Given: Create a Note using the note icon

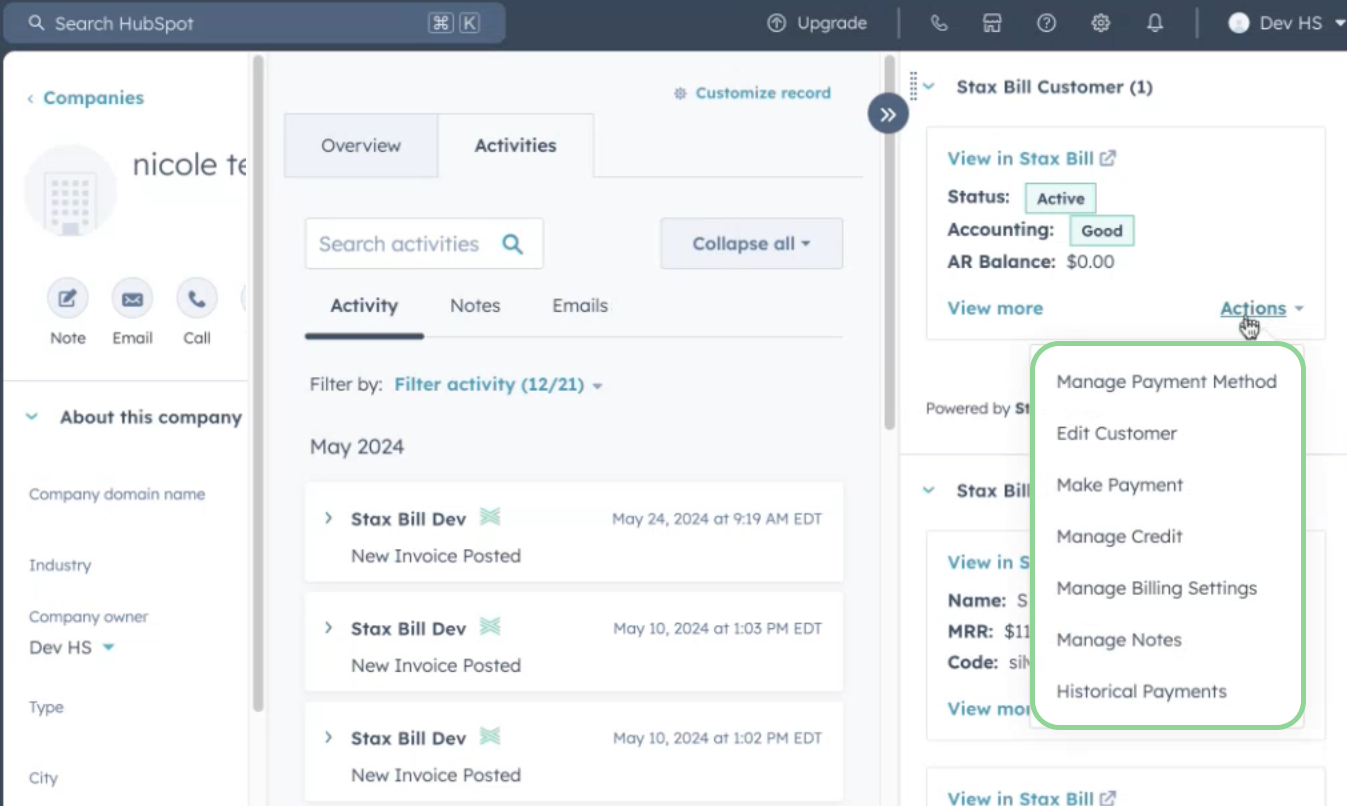Looking at the screenshot, I should [x=68, y=298].
